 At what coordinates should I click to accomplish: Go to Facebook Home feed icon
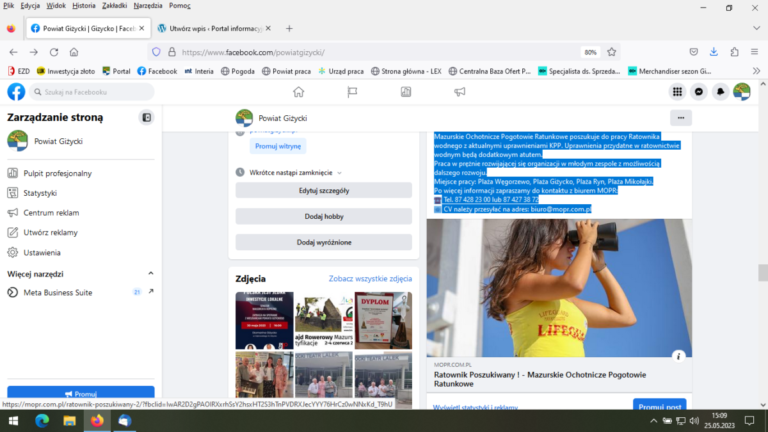pos(298,92)
